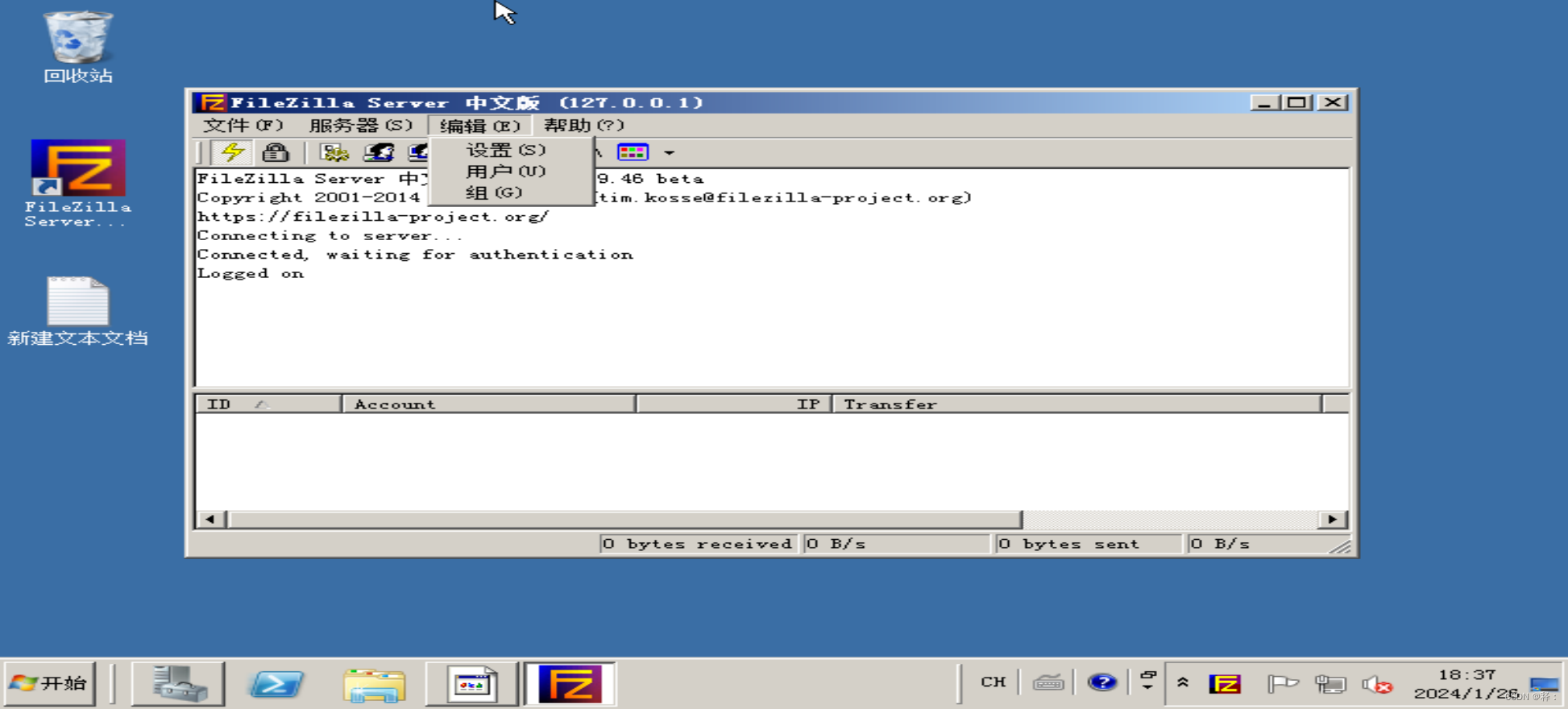
Task: Click the system clock showing 18:37
Action: point(1466,683)
